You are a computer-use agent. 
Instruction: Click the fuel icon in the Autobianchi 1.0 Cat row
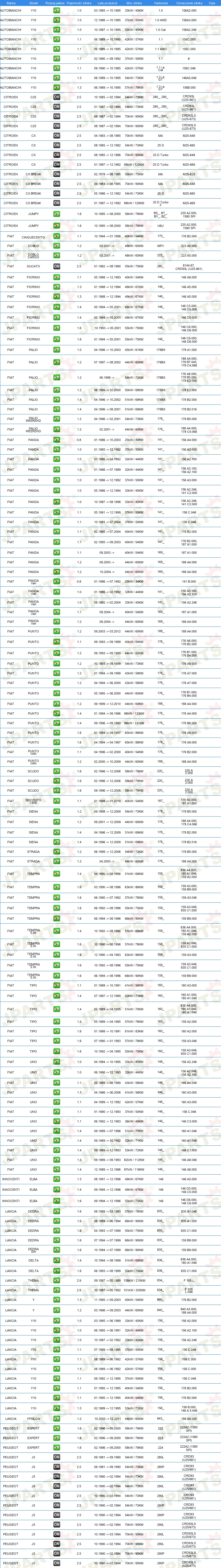(x=57, y=30)
